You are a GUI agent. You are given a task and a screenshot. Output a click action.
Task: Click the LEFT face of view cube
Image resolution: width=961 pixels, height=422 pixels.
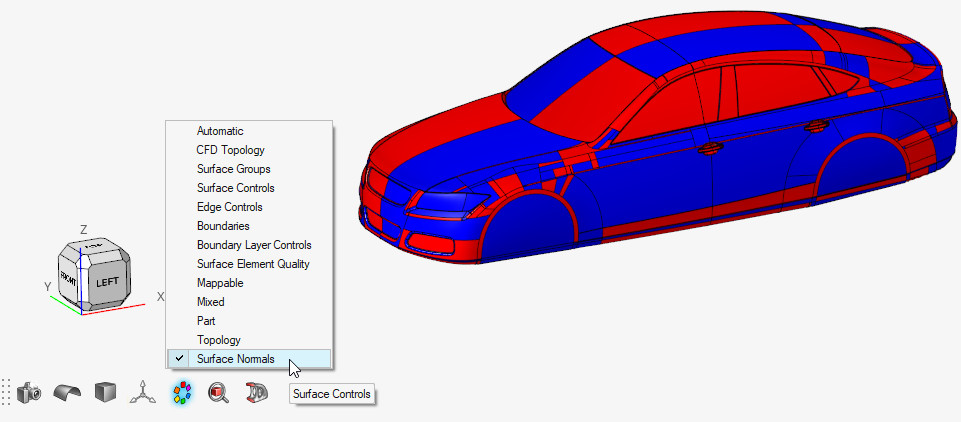click(106, 282)
